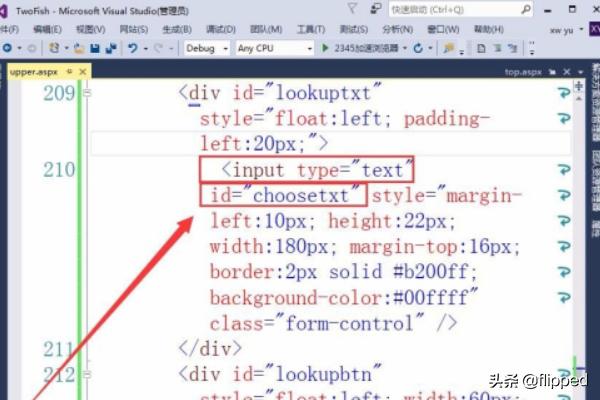600x400 pixels.
Task: Click the navigate backward toolbar icon
Action: tap(7, 48)
